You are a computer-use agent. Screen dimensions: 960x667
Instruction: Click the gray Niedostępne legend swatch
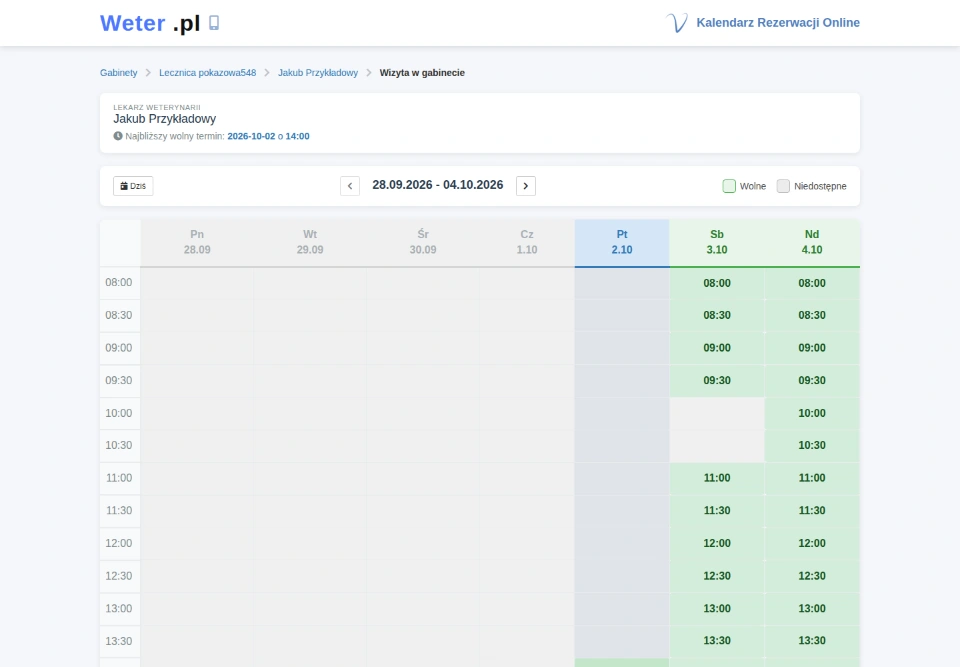[x=783, y=186]
